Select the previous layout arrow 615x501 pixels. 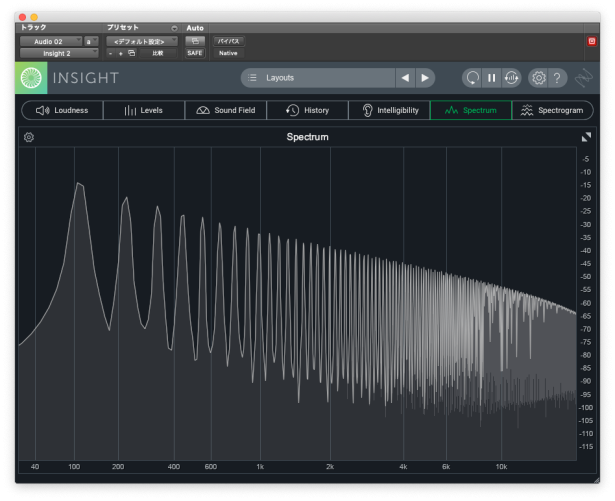(x=405, y=78)
